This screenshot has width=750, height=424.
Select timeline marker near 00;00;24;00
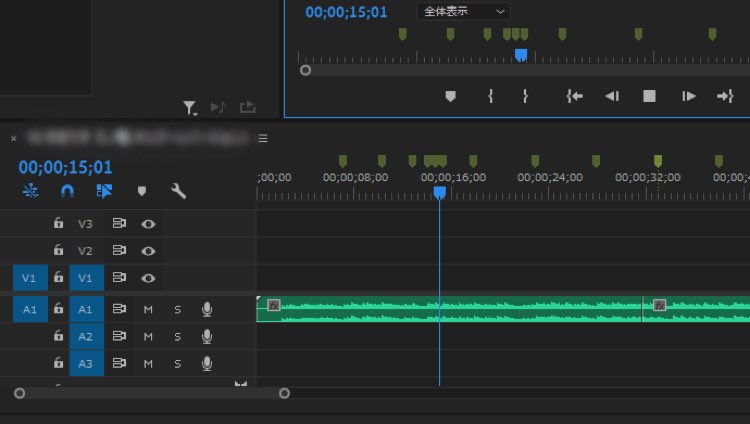click(x=535, y=161)
